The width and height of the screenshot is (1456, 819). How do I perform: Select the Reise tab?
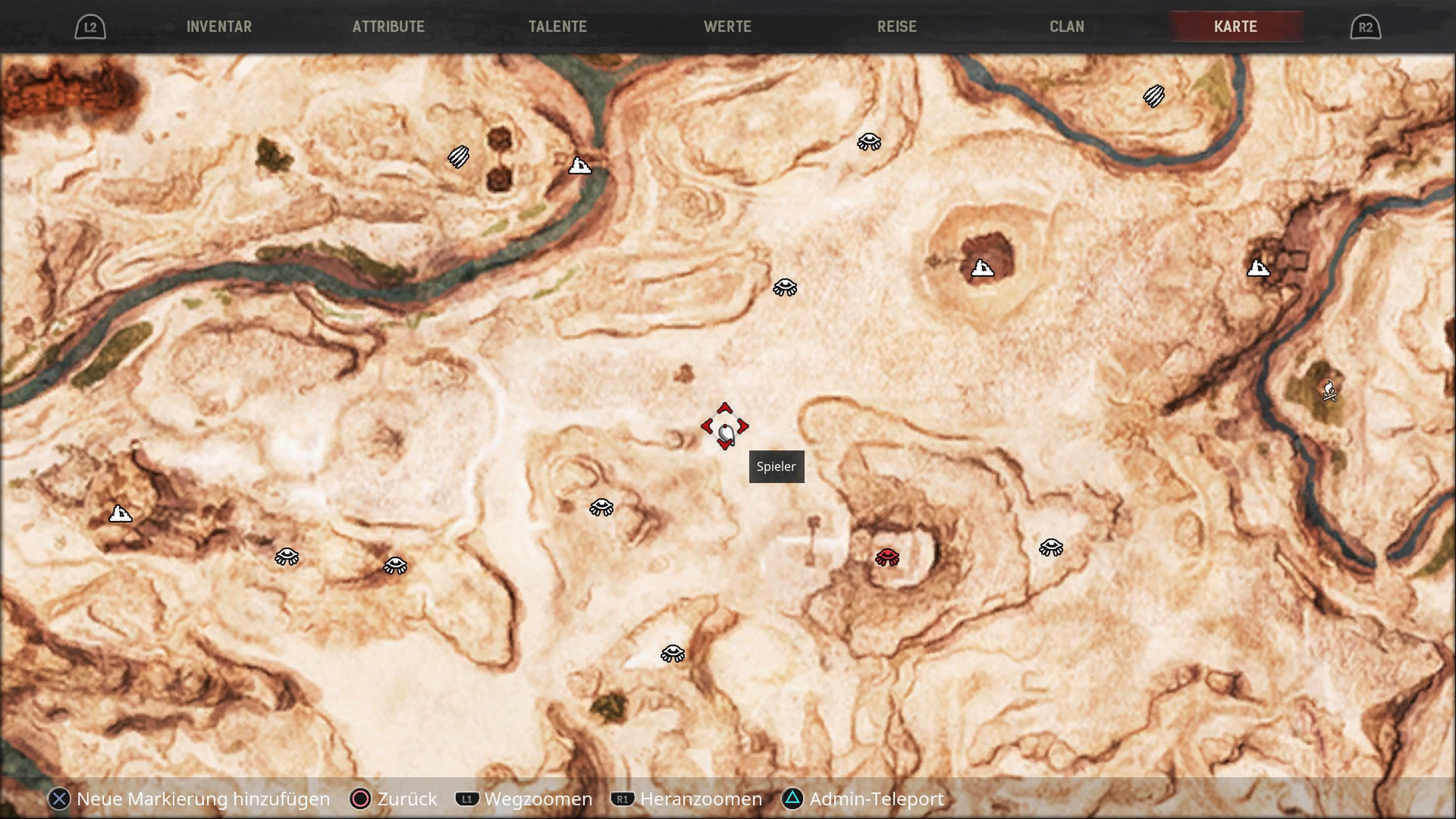pyautogui.click(x=896, y=27)
